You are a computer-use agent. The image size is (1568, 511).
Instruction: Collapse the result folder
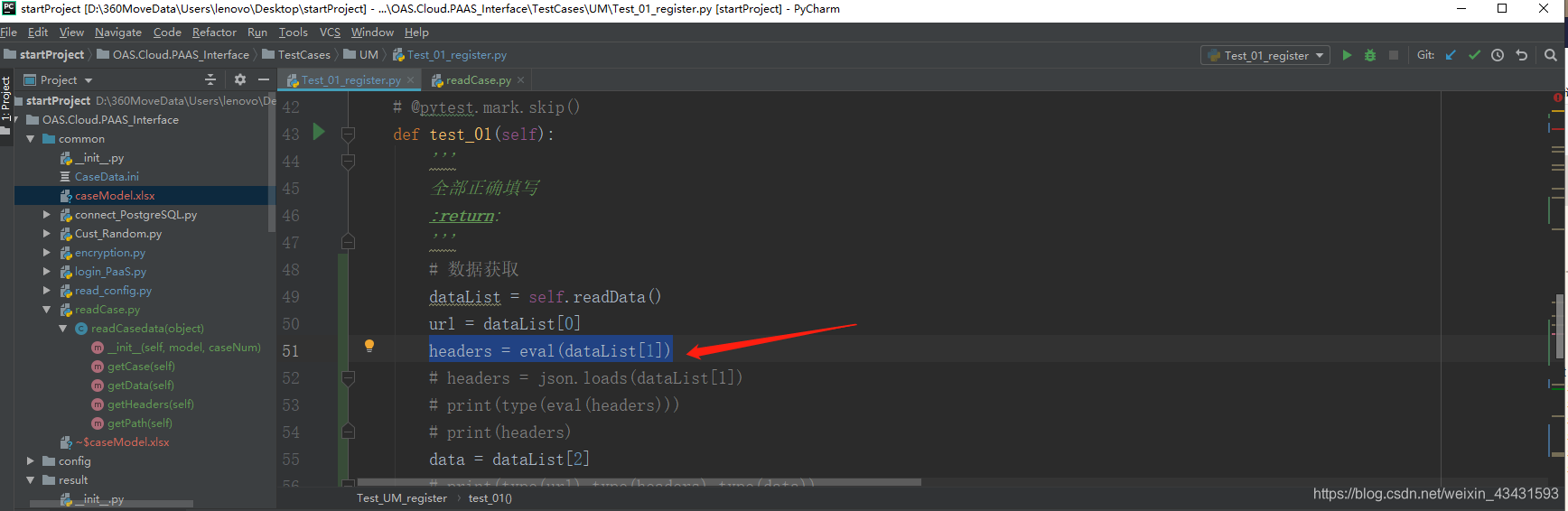[30, 480]
